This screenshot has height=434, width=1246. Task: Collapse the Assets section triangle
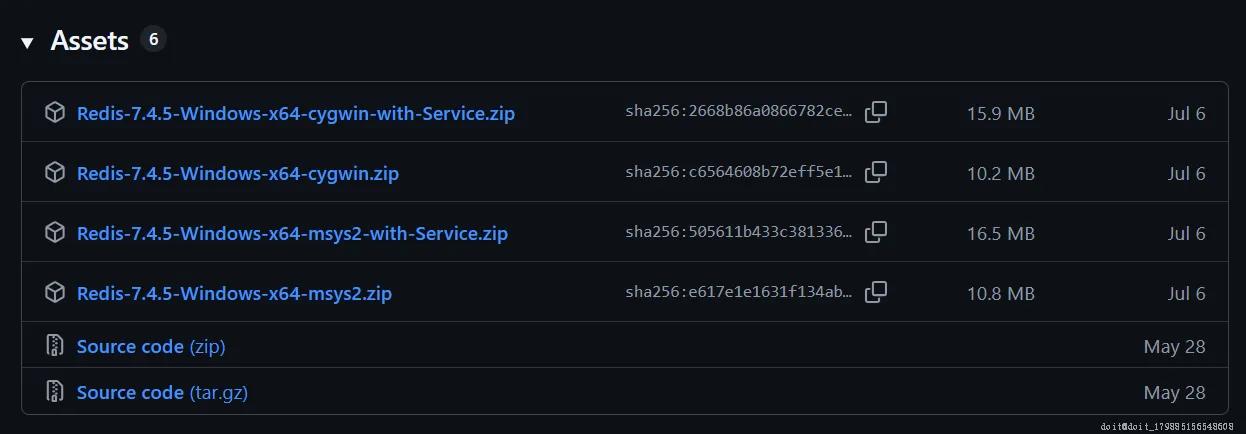click(x=28, y=43)
